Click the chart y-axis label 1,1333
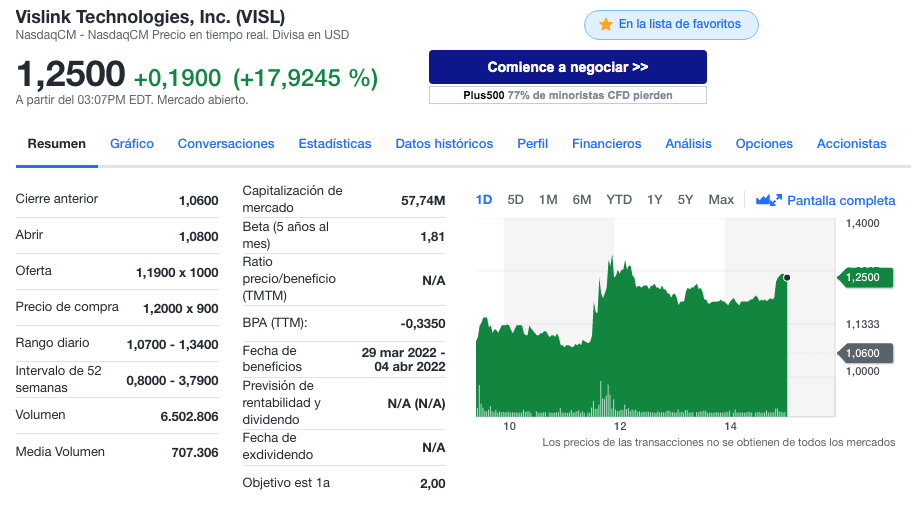911x514 pixels. [x=862, y=324]
